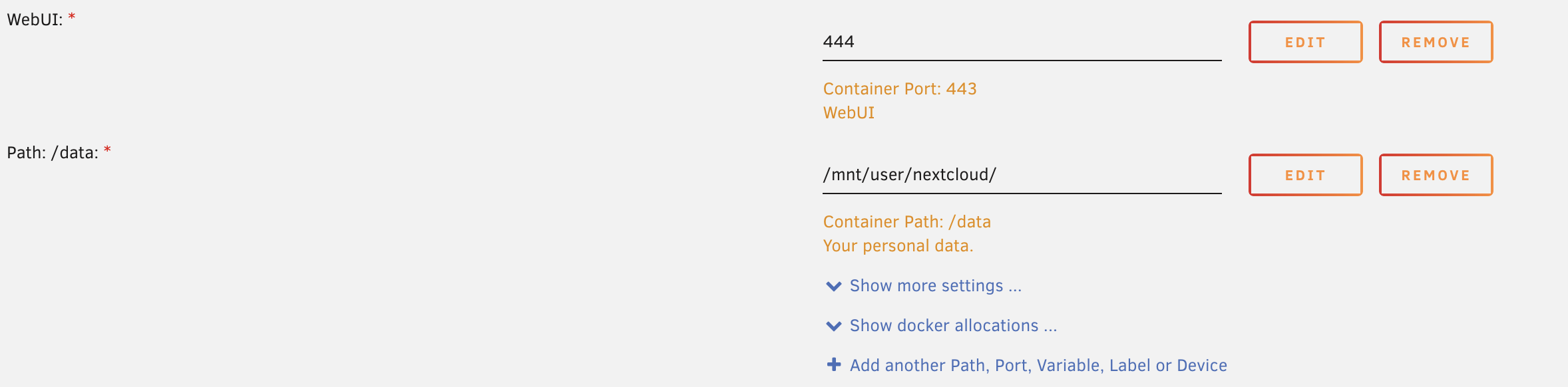Click the 'Container Port: 443' text
The width and height of the screenshot is (1568, 387).
pos(900,89)
